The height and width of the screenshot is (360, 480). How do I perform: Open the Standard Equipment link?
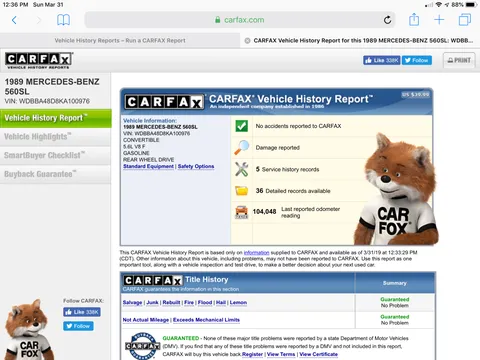coord(148,166)
